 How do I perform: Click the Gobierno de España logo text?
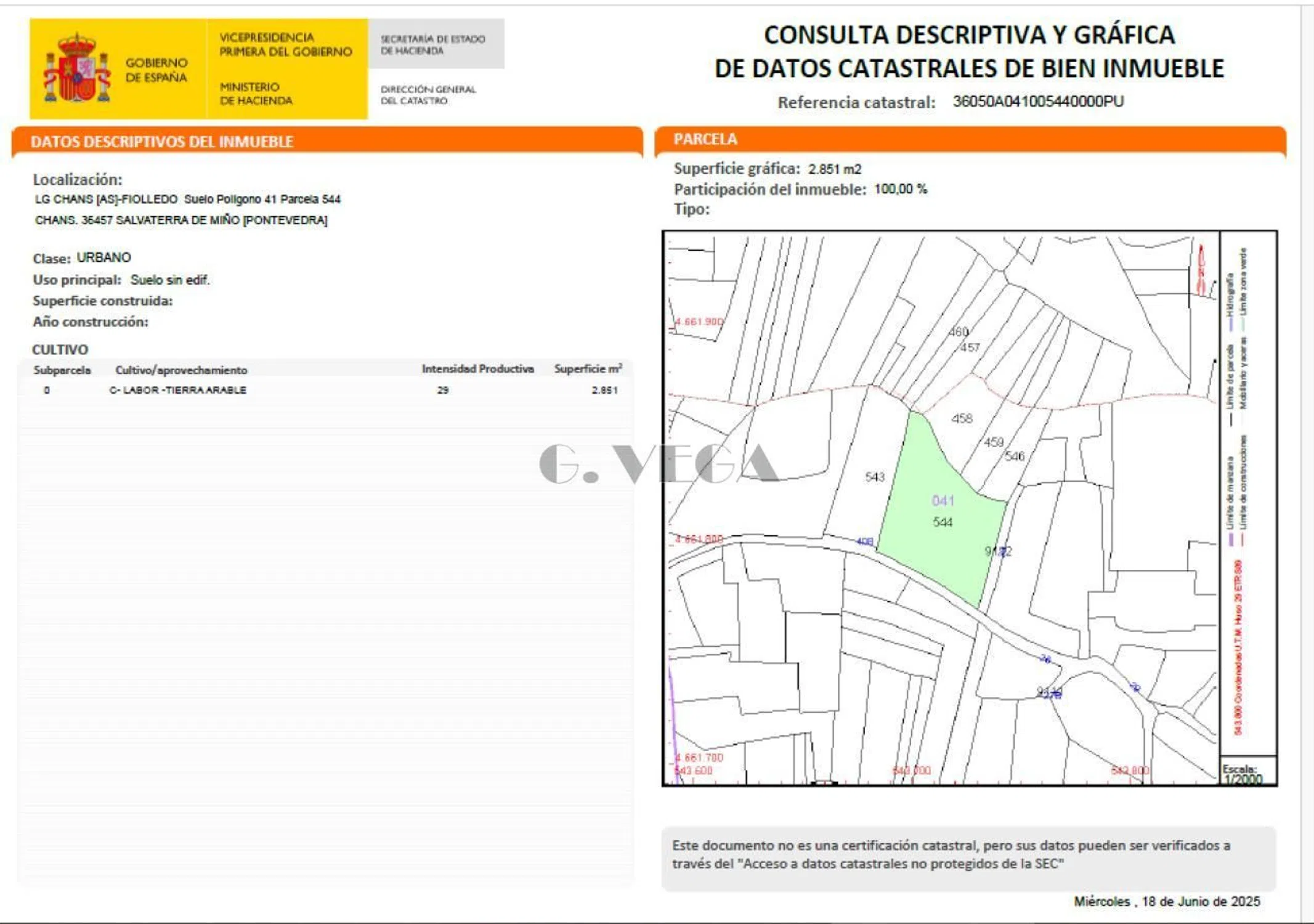click(x=156, y=70)
